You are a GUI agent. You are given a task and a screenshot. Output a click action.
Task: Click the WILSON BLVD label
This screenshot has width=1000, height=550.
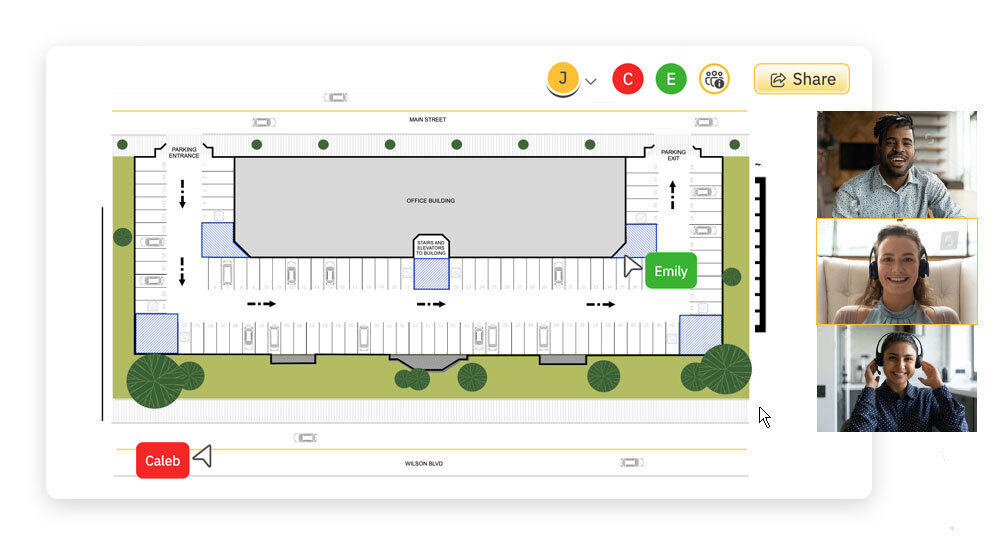point(423,464)
